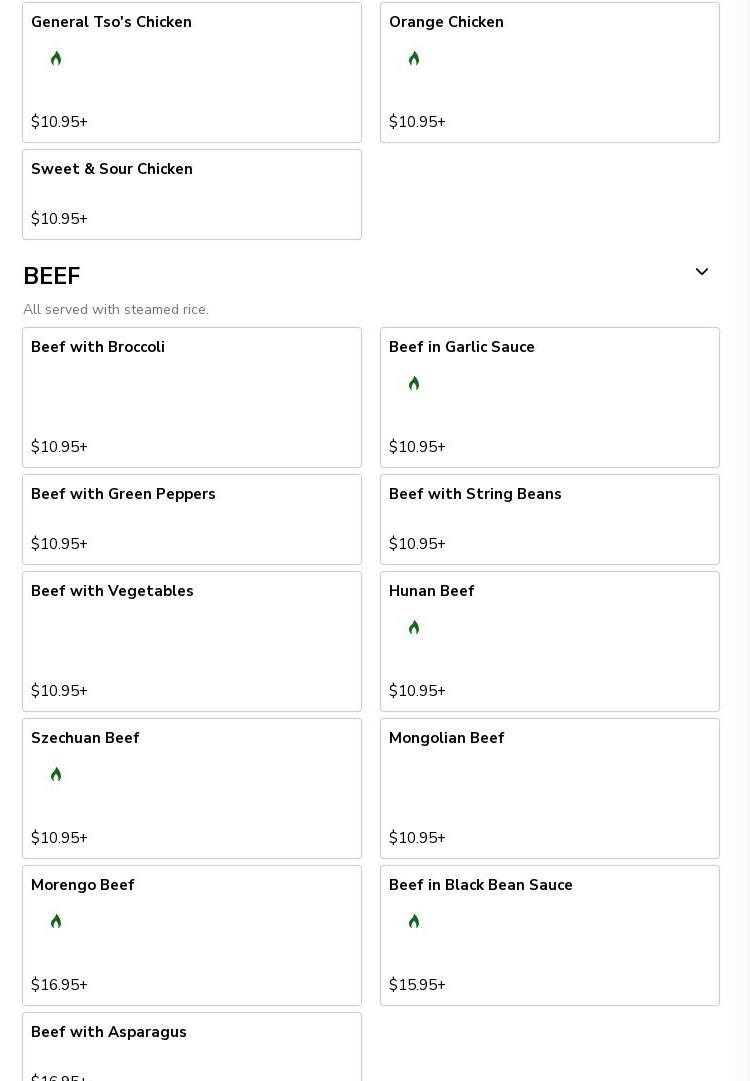Click the Hunan Beef spicy flame icon

414,628
